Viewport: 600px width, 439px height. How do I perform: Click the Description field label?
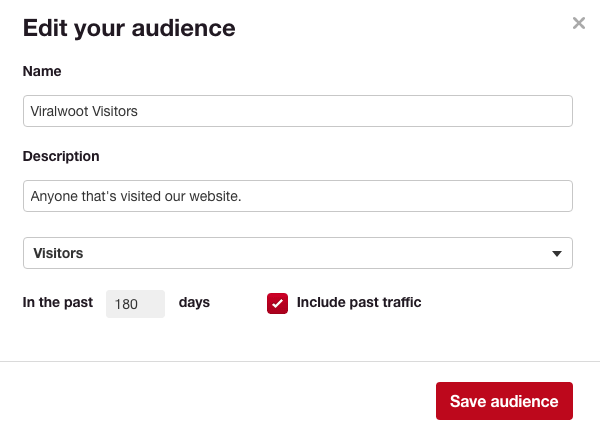pyautogui.click(x=61, y=157)
